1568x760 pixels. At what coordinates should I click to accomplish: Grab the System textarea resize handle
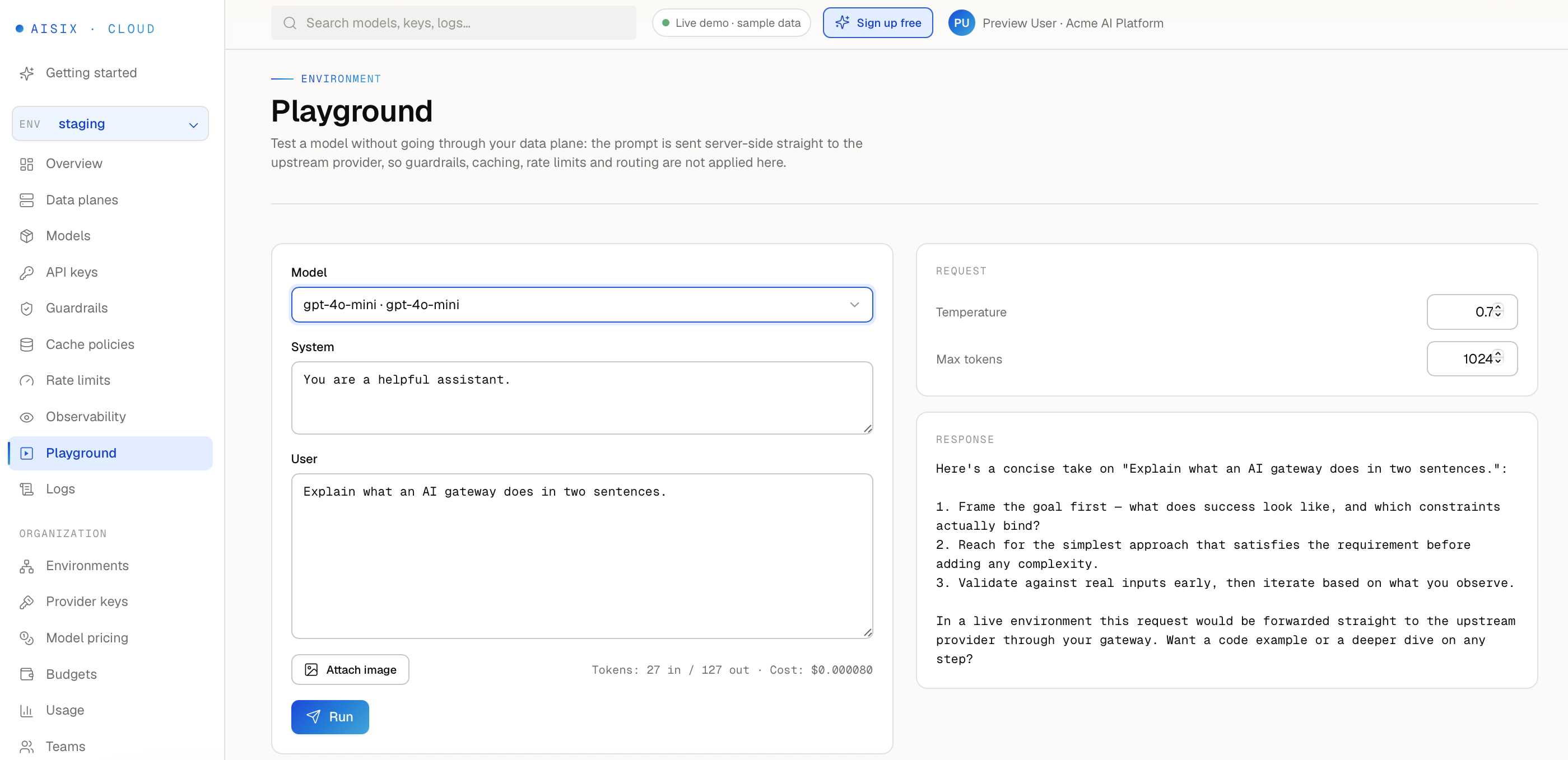(x=867, y=428)
